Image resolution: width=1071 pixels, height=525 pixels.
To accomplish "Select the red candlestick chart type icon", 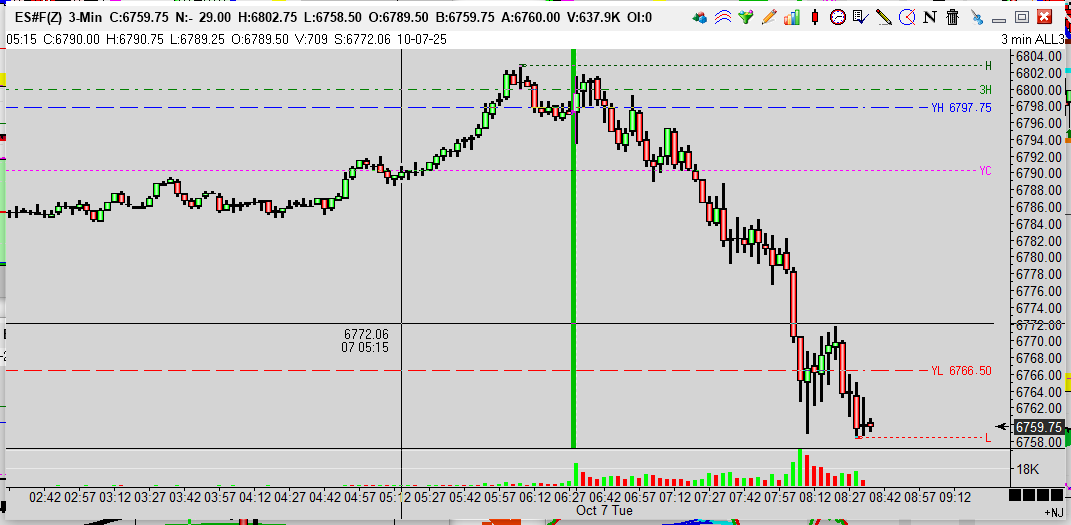I will click(x=815, y=17).
